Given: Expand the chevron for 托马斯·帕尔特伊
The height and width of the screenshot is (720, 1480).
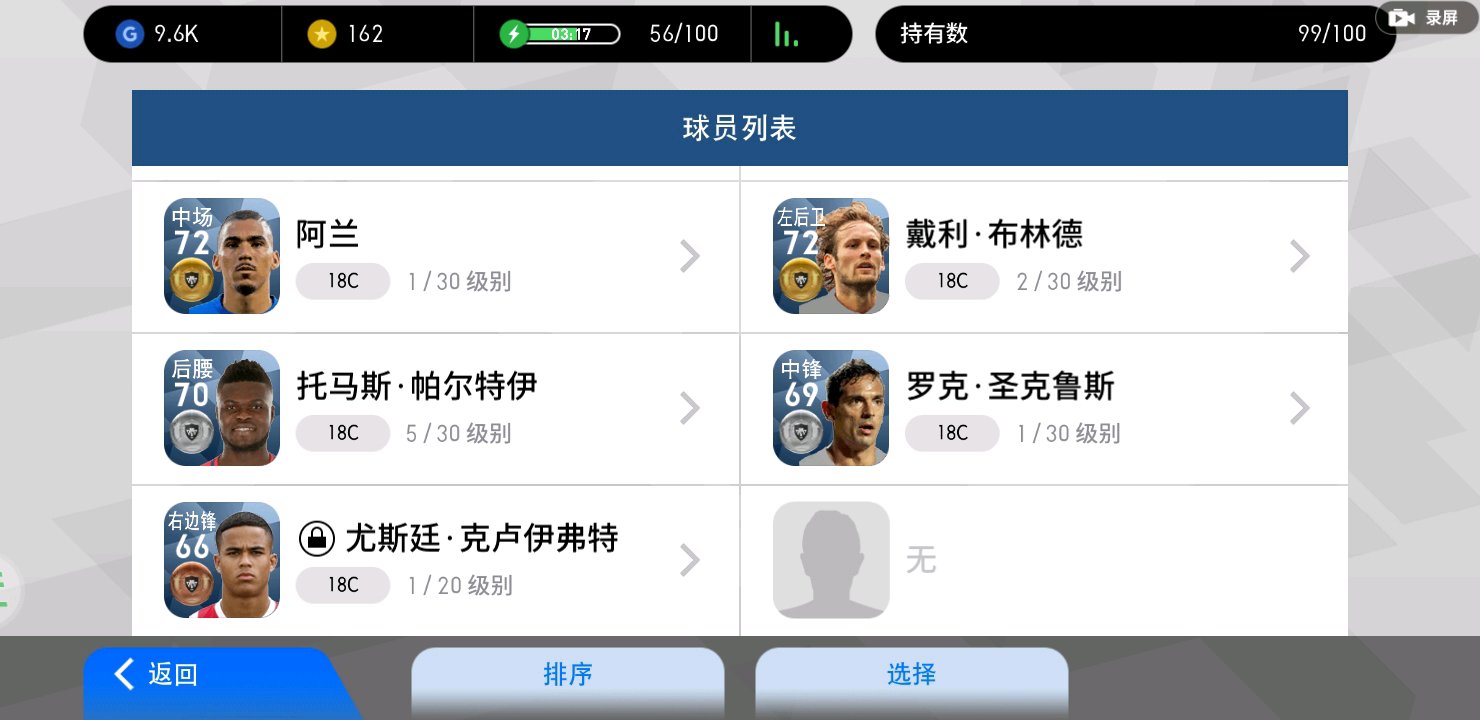Looking at the screenshot, I should [x=689, y=408].
